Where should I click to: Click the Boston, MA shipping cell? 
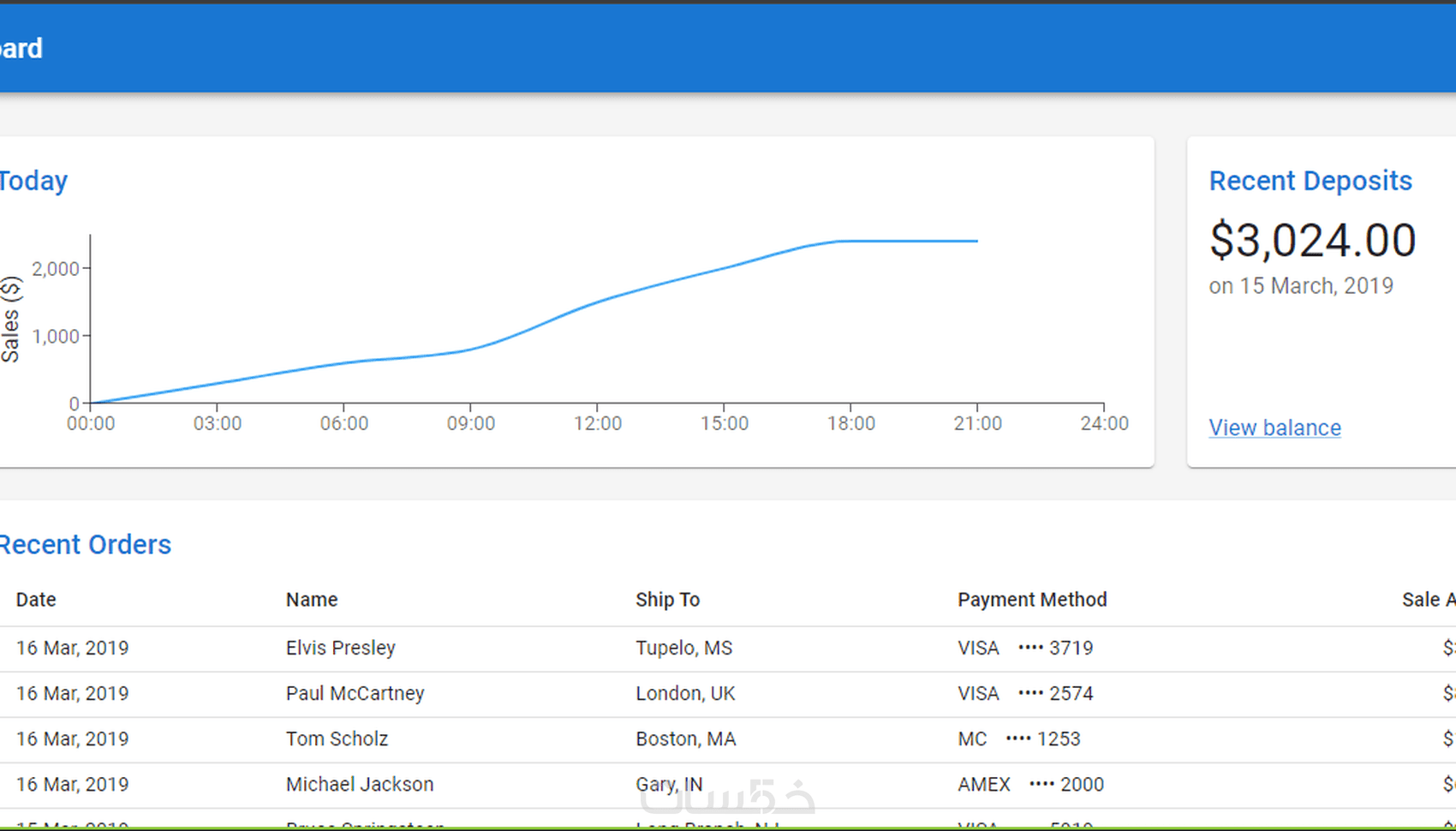point(685,738)
